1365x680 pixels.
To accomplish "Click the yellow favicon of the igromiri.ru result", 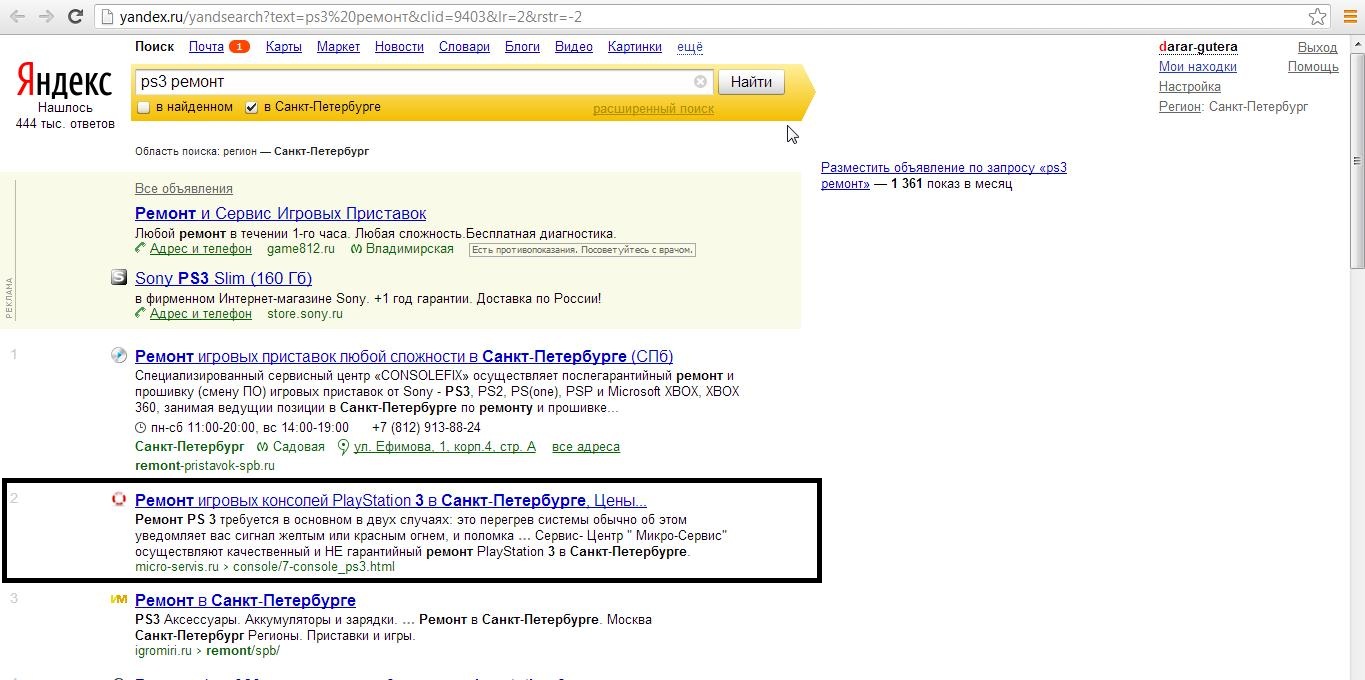I will (119, 600).
